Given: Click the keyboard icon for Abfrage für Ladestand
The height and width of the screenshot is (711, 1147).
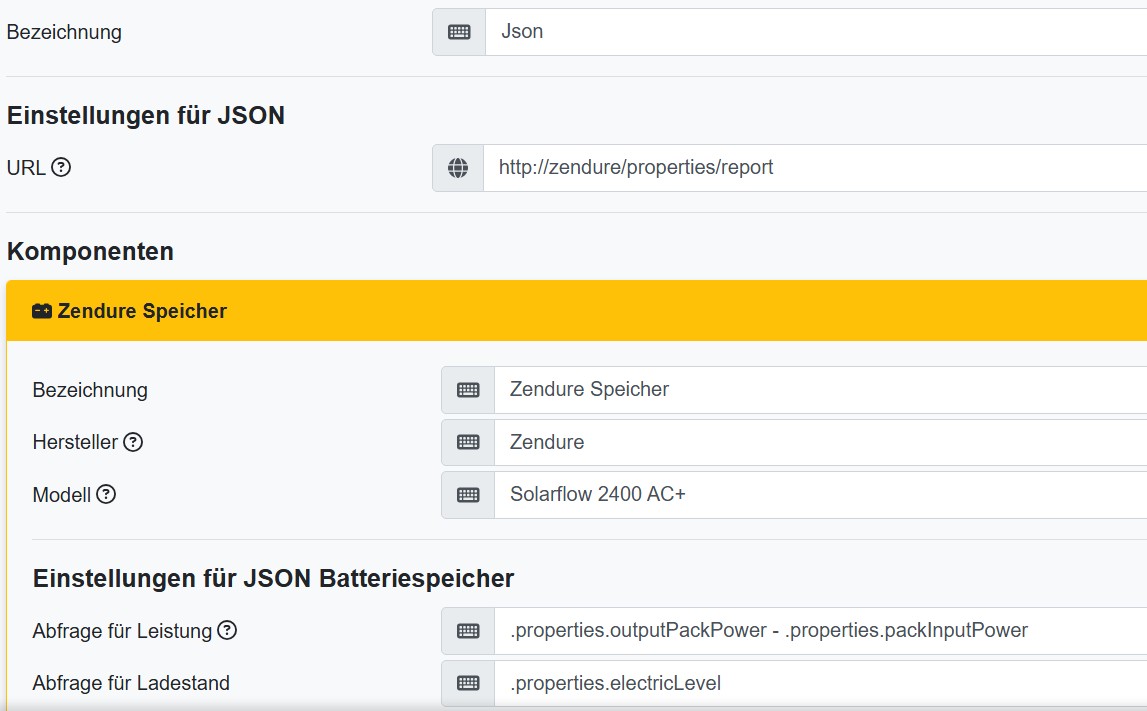Looking at the screenshot, I should [467, 683].
